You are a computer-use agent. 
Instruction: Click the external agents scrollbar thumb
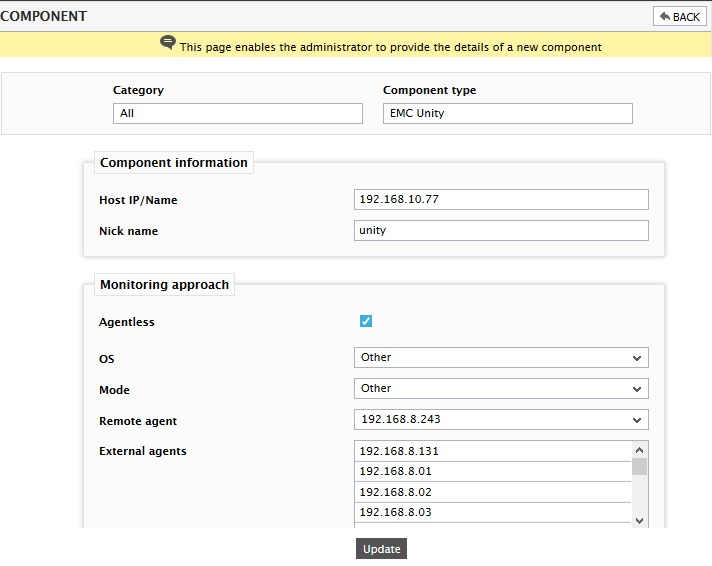tap(639, 467)
